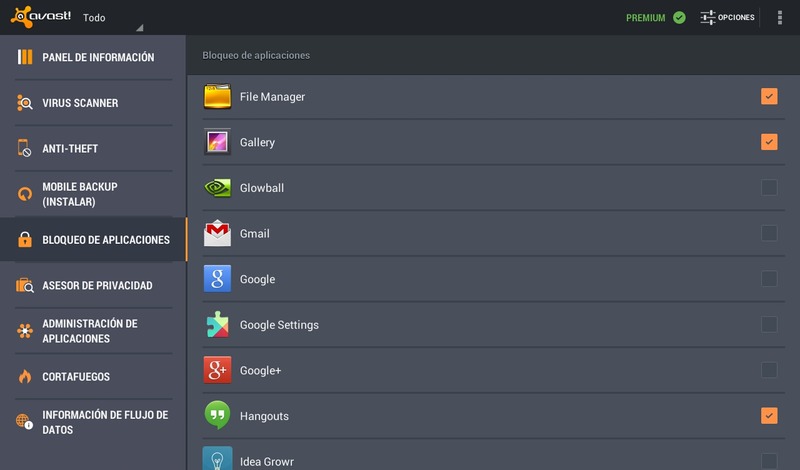Click the Google search app icon
Image resolution: width=800 pixels, height=470 pixels.
[x=217, y=279]
